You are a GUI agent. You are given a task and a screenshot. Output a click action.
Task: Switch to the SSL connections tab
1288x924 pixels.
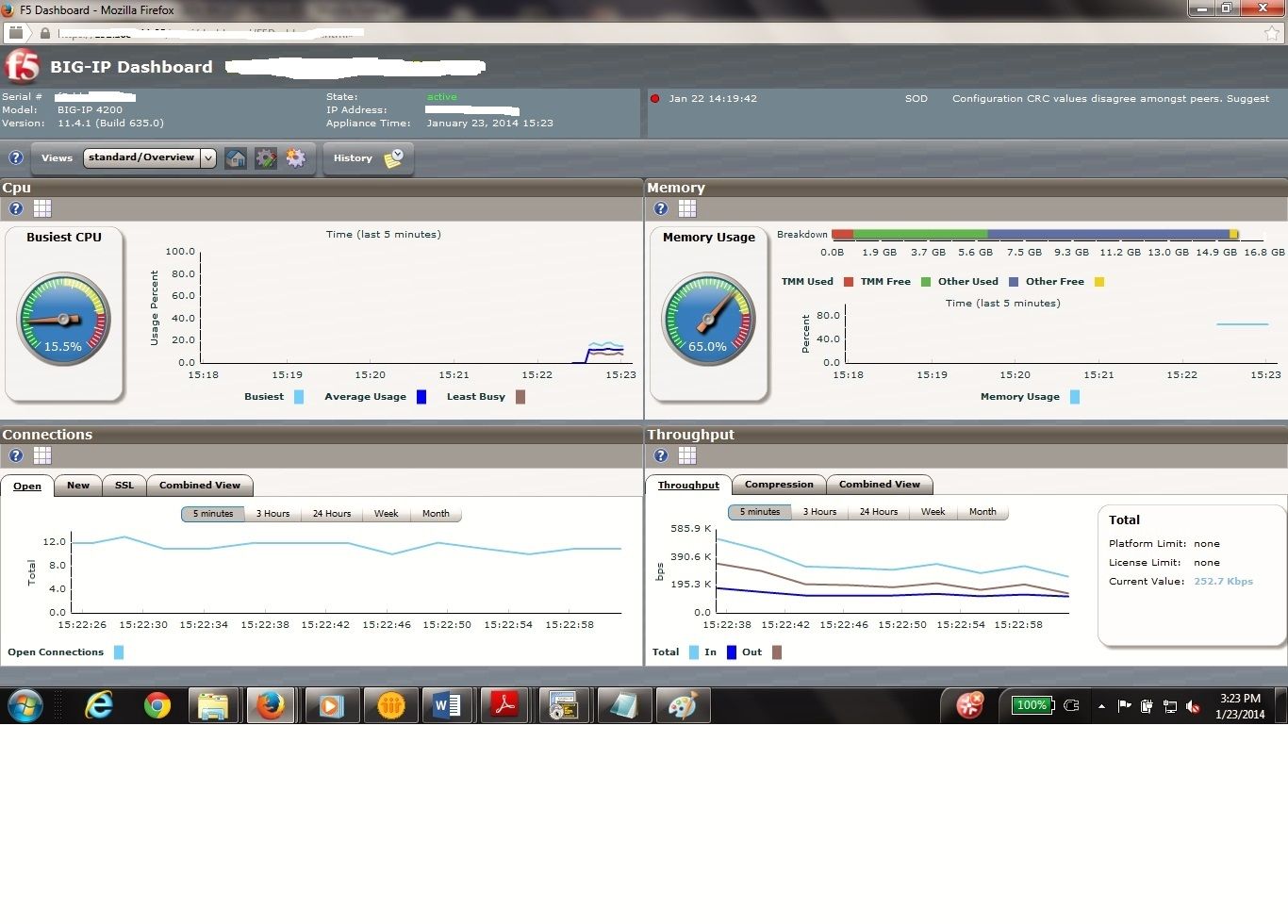click(124, 486)
